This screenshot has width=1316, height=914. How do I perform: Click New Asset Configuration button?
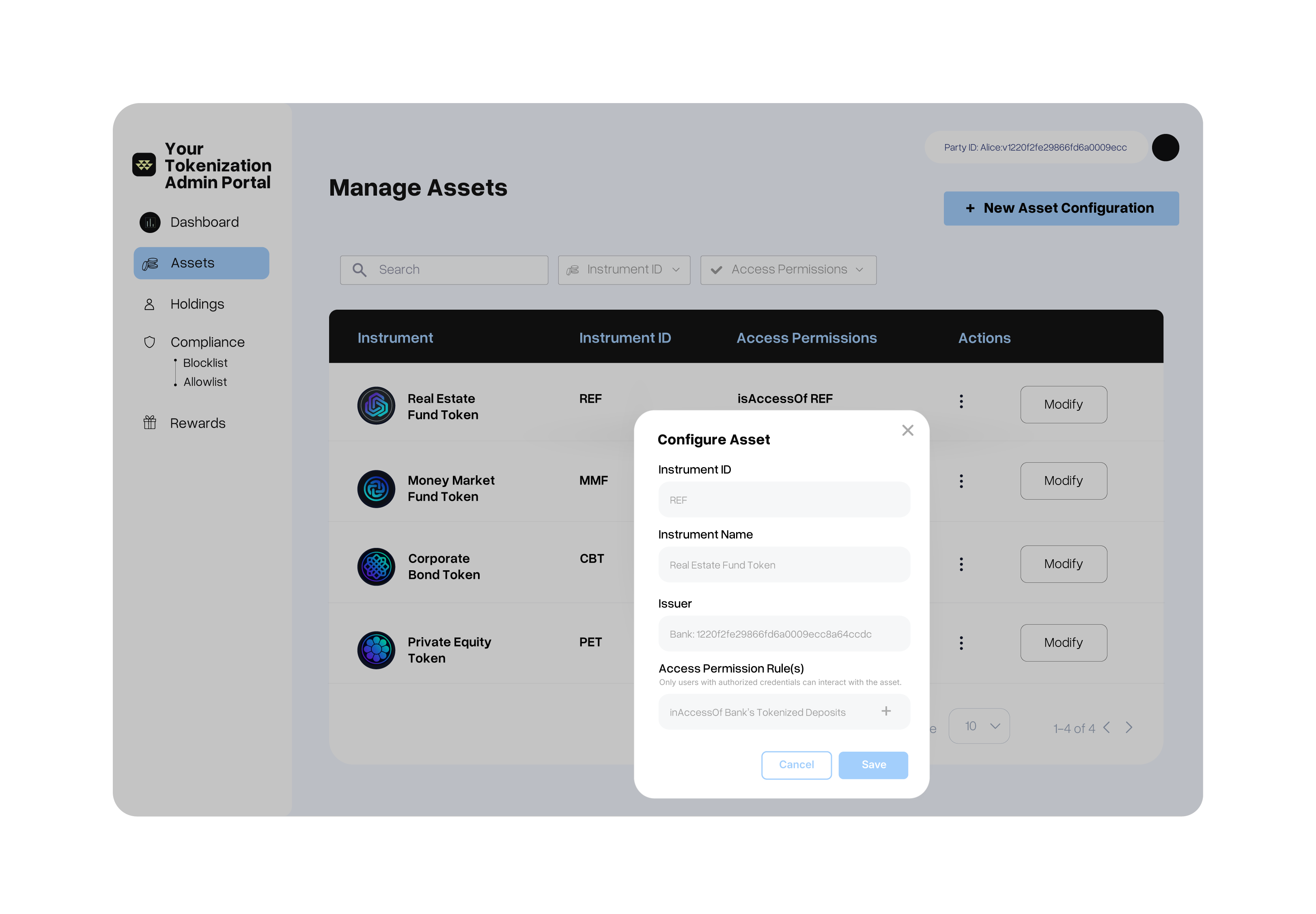[x=1061, y=209]
